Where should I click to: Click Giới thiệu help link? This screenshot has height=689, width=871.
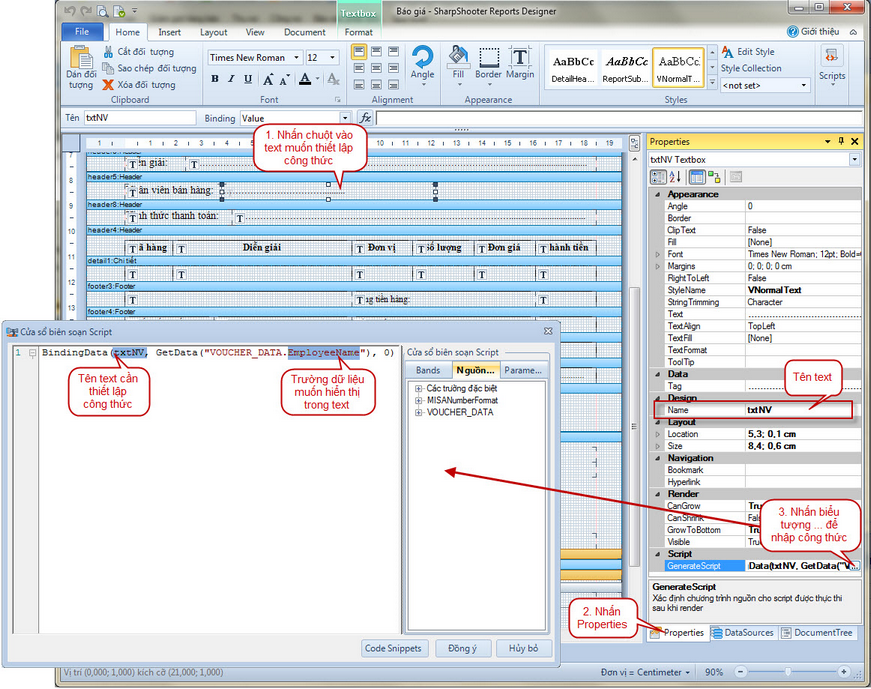[813, 32]
